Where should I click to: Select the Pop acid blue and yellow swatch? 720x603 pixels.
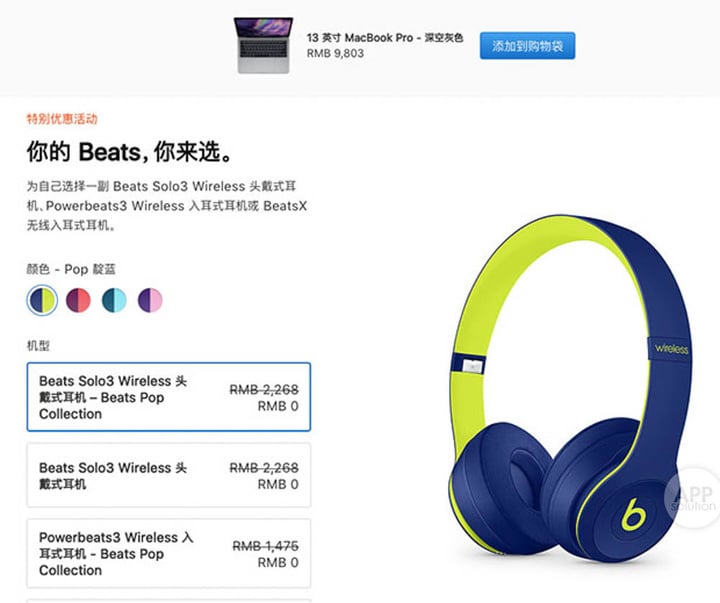point(42,300)
